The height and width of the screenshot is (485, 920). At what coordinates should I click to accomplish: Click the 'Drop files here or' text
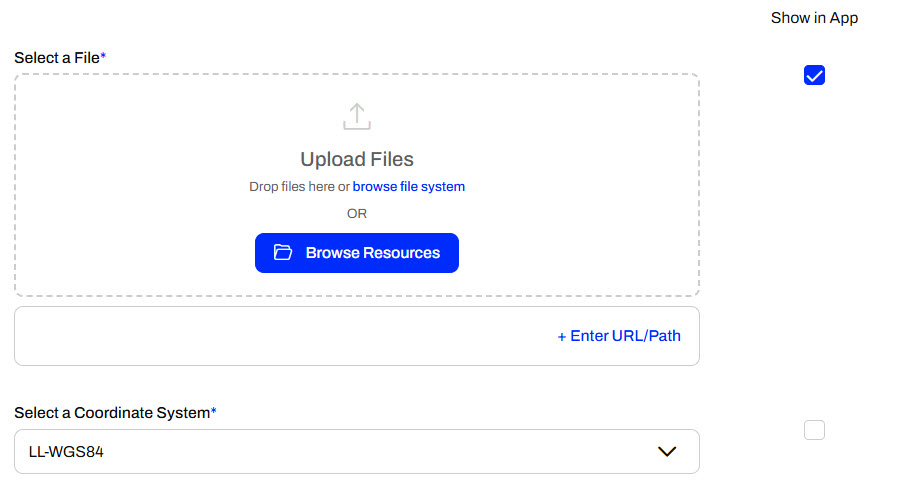click(x=299, y=187)
